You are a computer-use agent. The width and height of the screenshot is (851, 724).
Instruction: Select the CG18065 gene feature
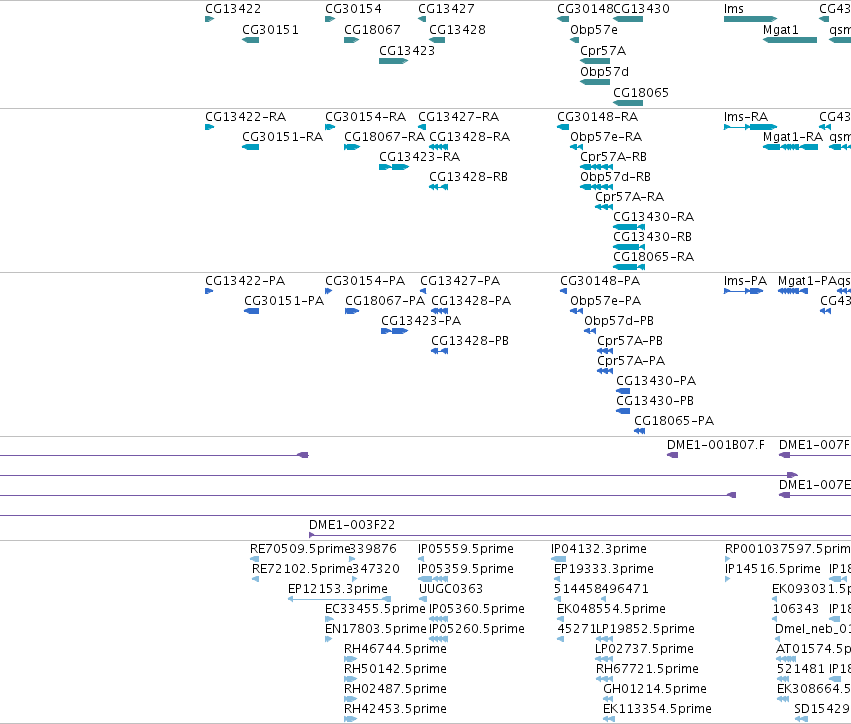(x=628, y=103)
